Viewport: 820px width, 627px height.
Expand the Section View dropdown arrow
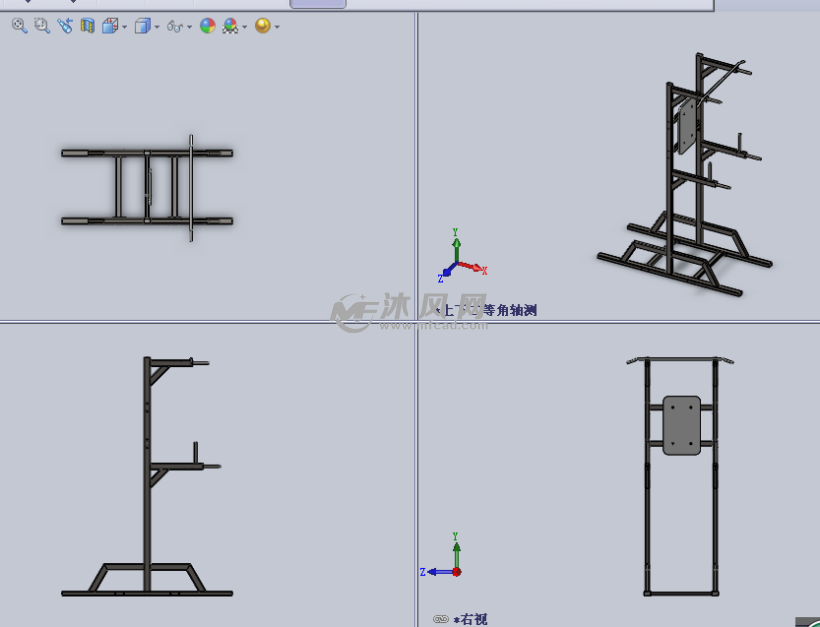click(x=123, y=26)
